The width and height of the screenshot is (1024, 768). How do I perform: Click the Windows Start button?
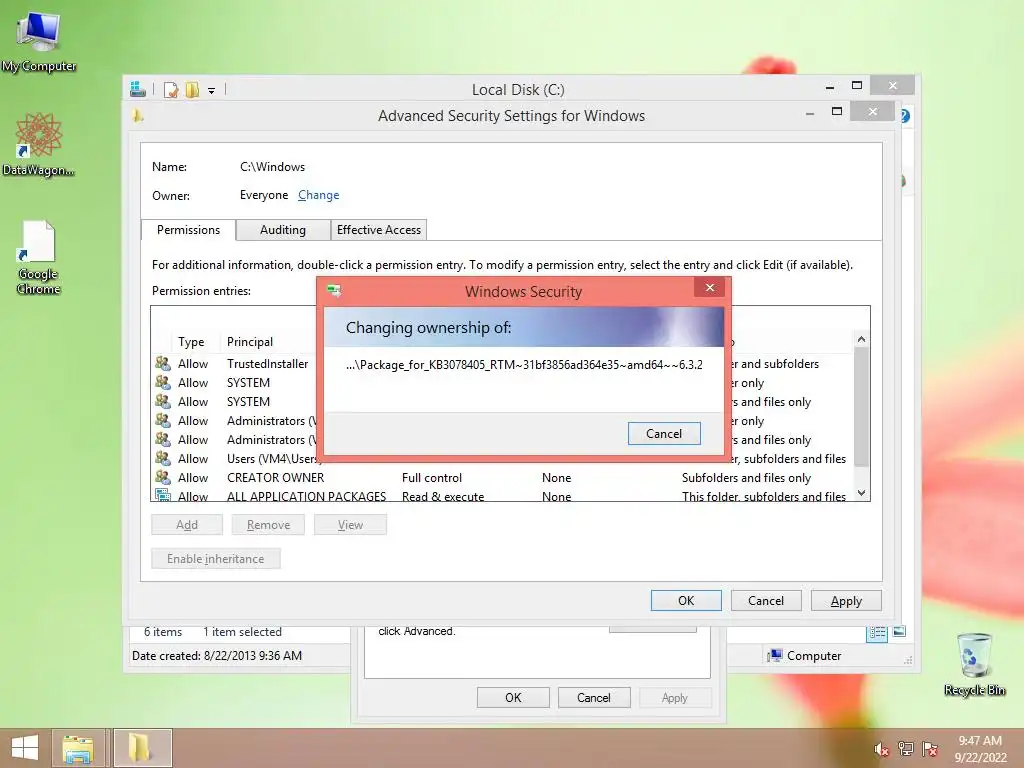click(x=25, y=748)
